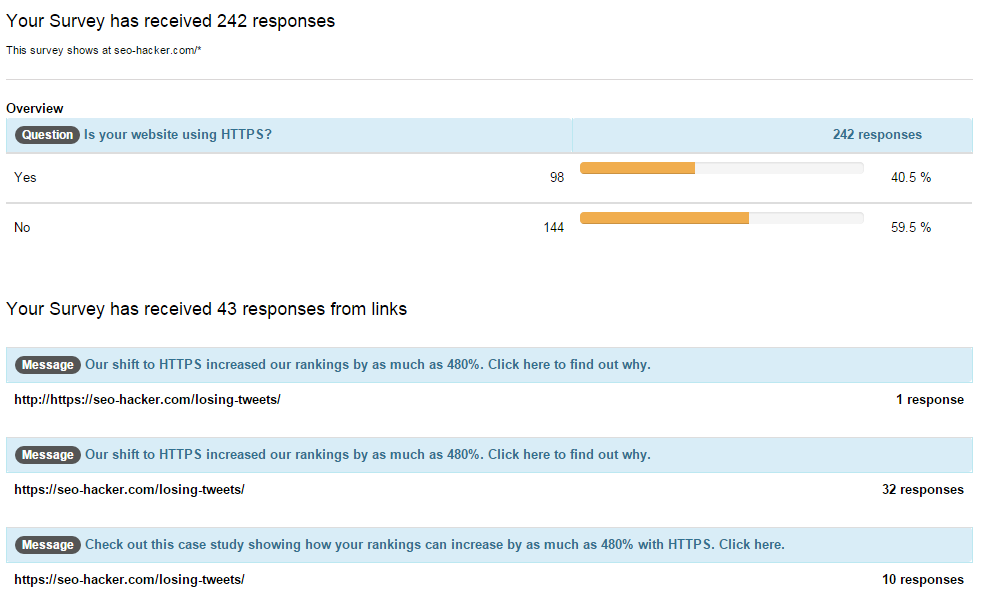Viewport: 982px width, 611px height.
Task: Select the "Yes" answer row label
Action: 25,177
